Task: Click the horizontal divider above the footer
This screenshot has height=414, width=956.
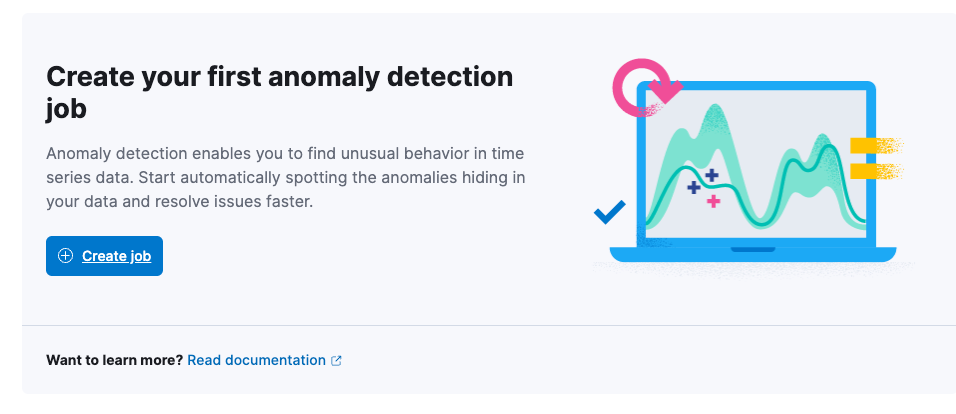Action: click(x=488, y=325)
